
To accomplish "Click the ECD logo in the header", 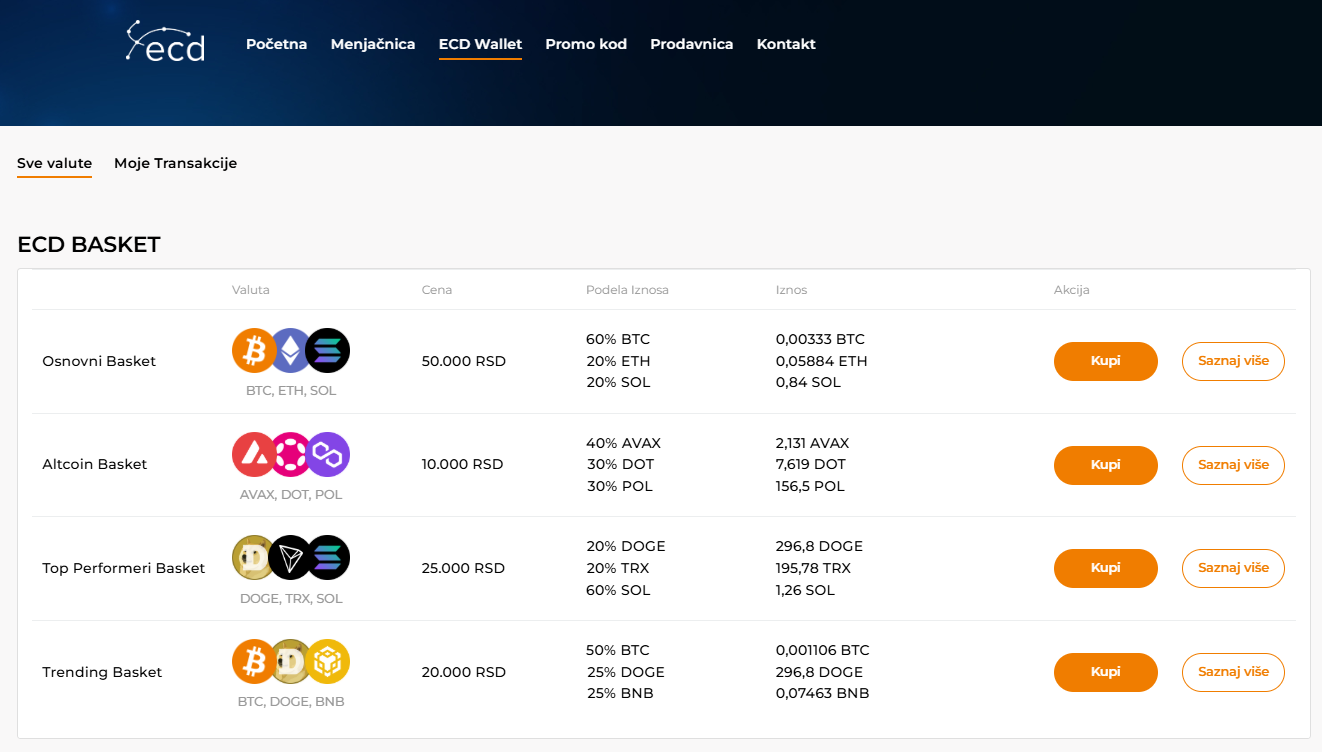I will tap(166, 42).
